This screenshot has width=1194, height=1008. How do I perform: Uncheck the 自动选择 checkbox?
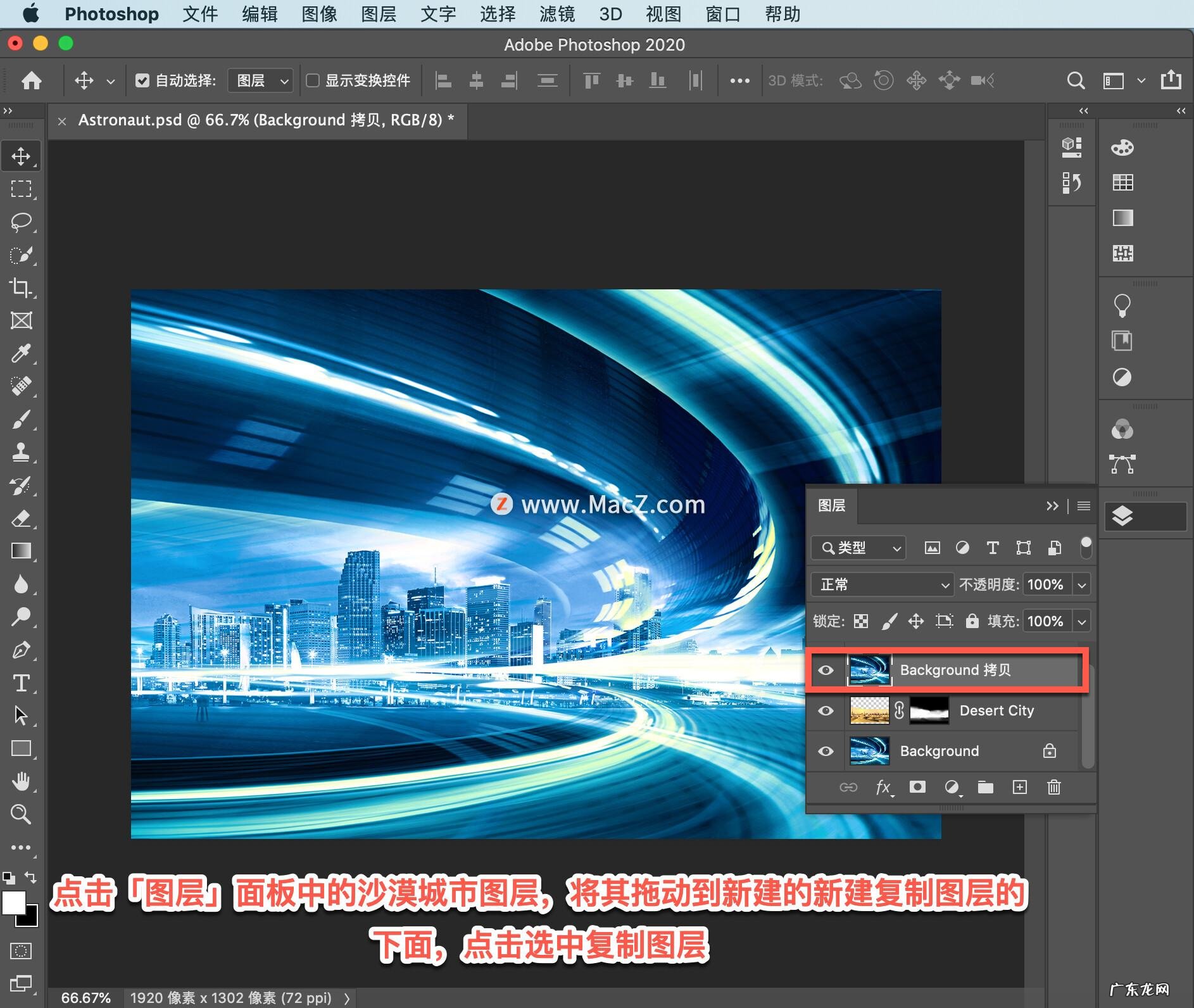coord(142,80)
